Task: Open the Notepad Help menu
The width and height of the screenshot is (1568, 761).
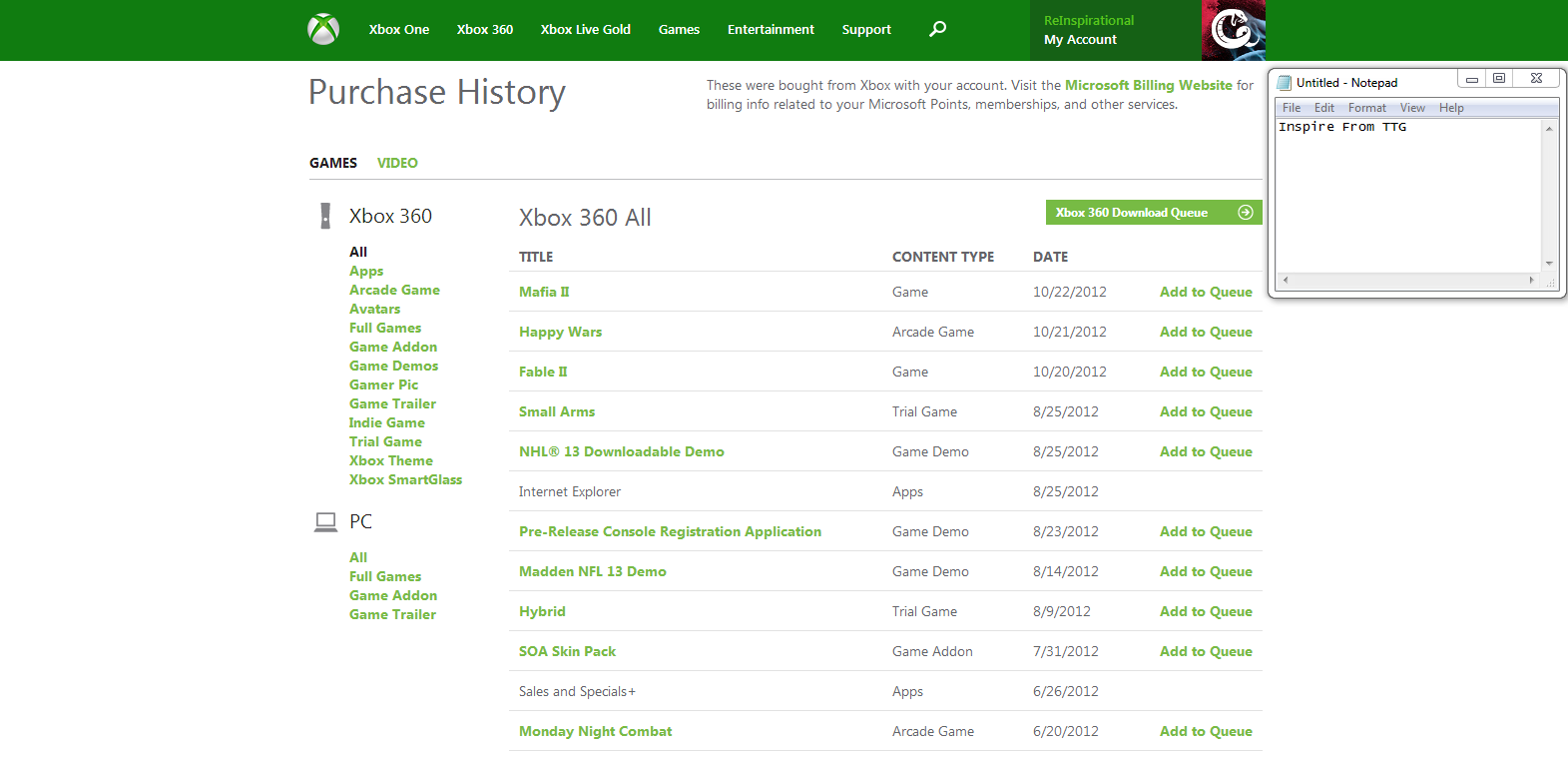Action: [x=1451, y=108]
